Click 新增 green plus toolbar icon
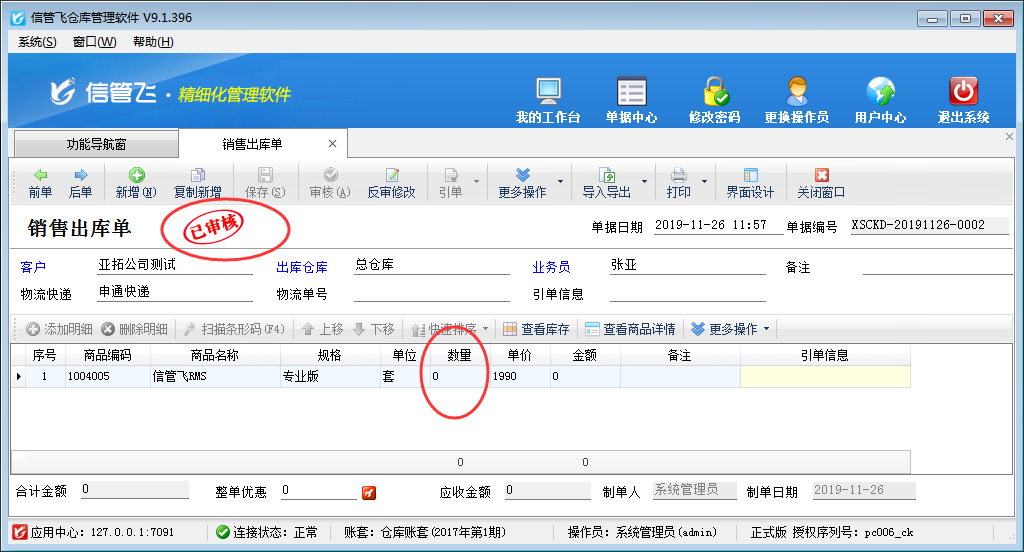Image resolution: width=1024 pixels, height=552 pixels. tap(136, 175)
